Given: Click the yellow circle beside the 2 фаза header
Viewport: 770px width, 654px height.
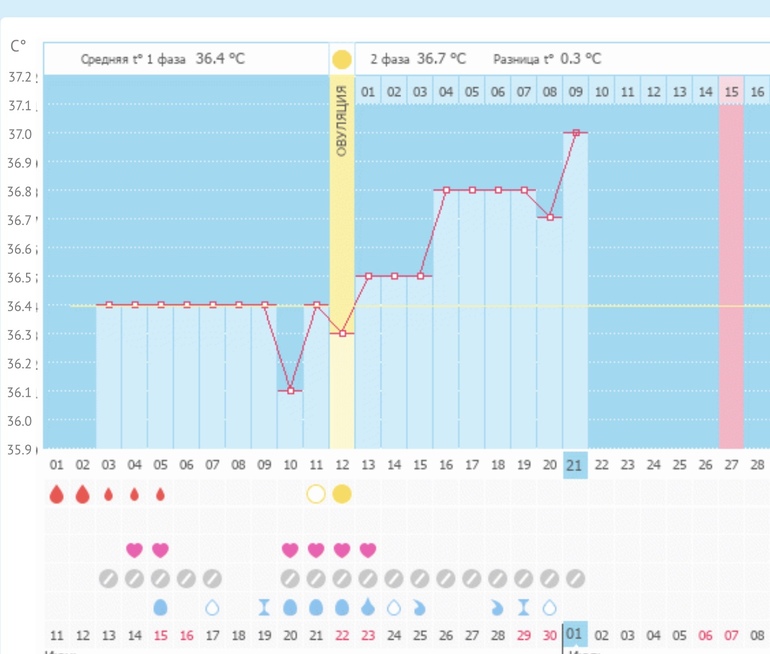Looking at the screenshot, I should click(342, 59).
